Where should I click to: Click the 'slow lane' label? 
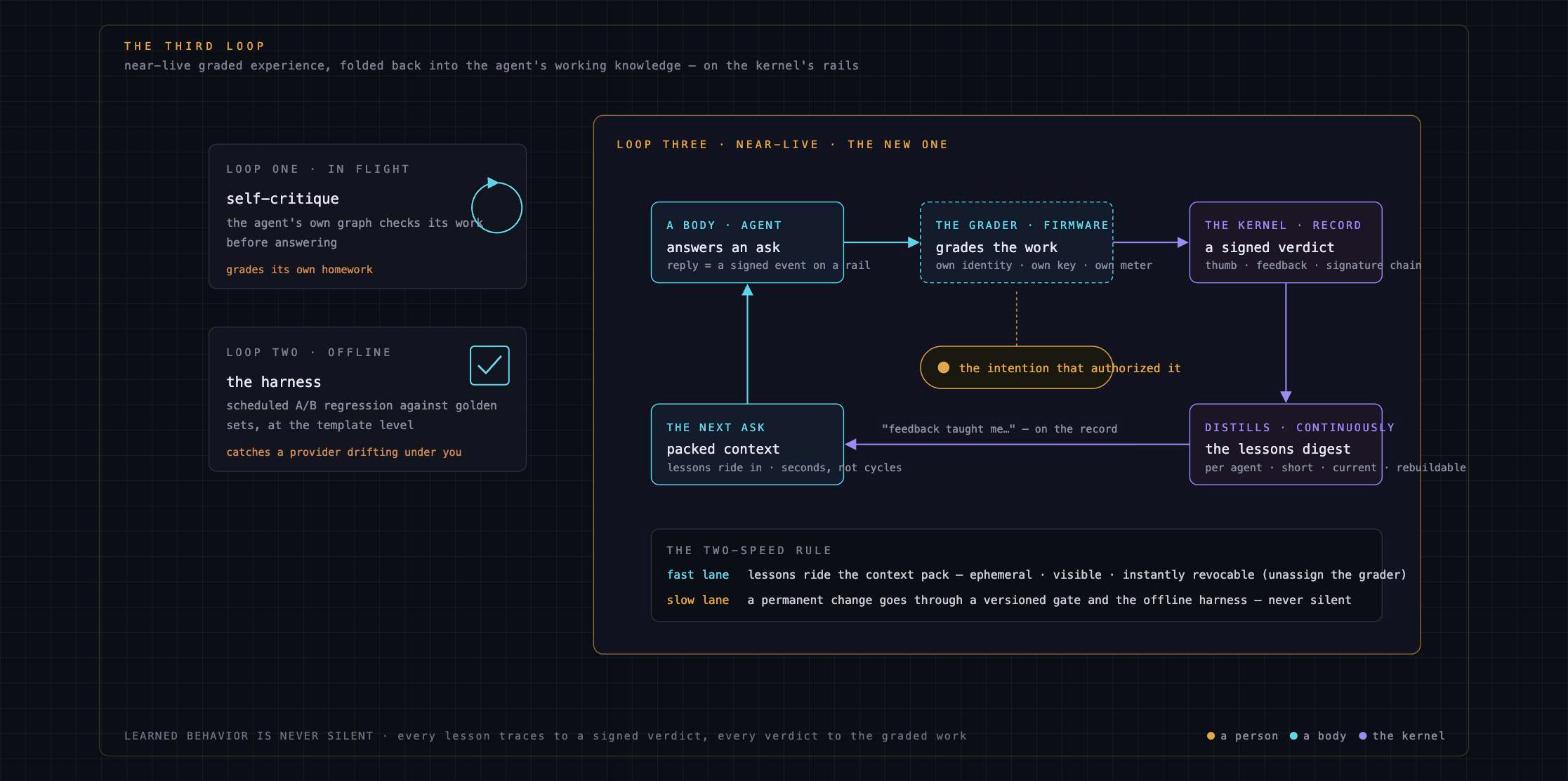[698, 600]
